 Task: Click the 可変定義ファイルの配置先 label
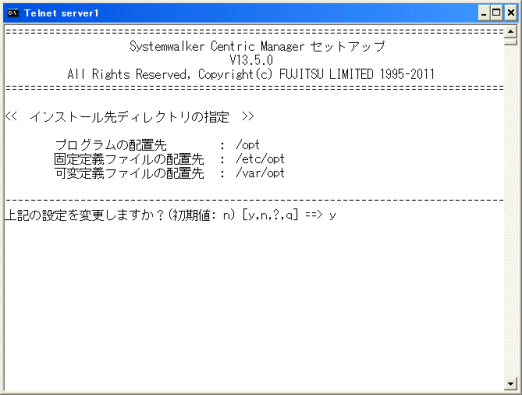click(x=129, y=173)
